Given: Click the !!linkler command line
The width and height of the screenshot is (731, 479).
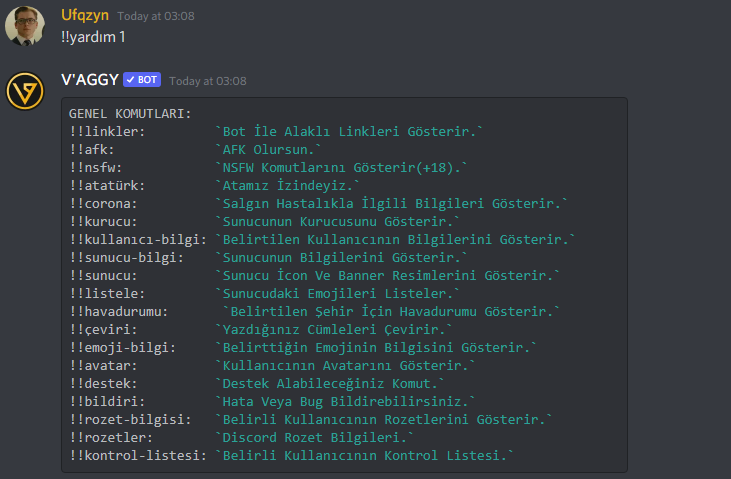Looking at the screenshot, I should point(276,132).
